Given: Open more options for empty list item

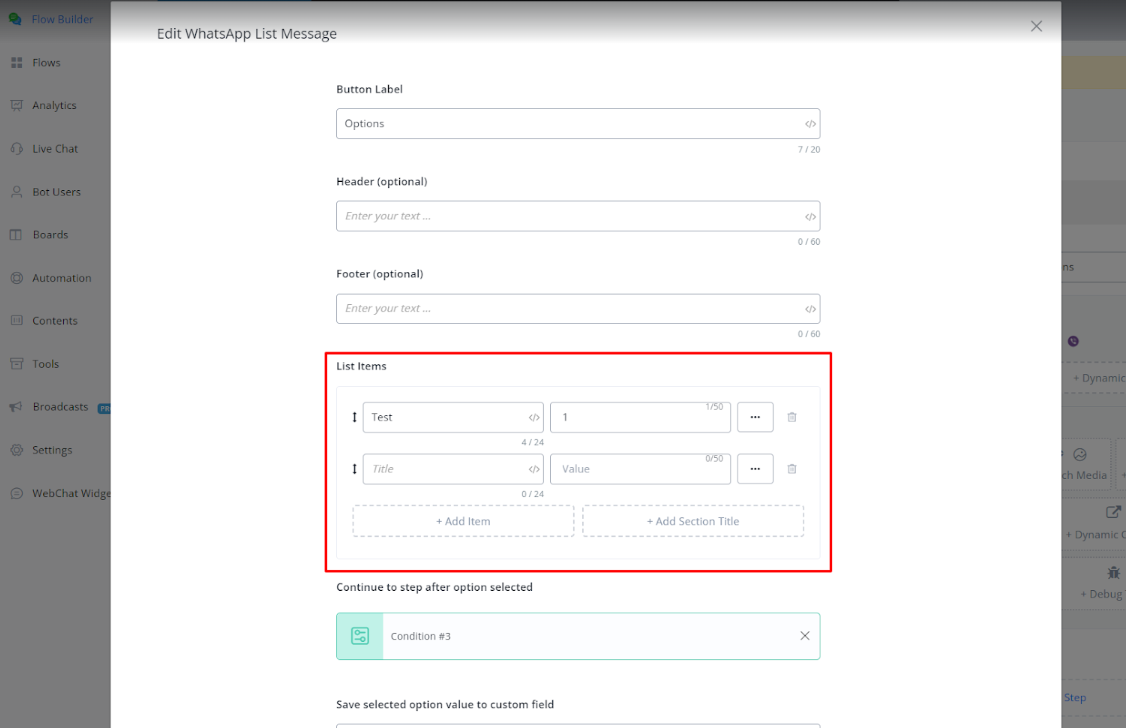Looking at the screenshot, I should [x=755, y=469].
